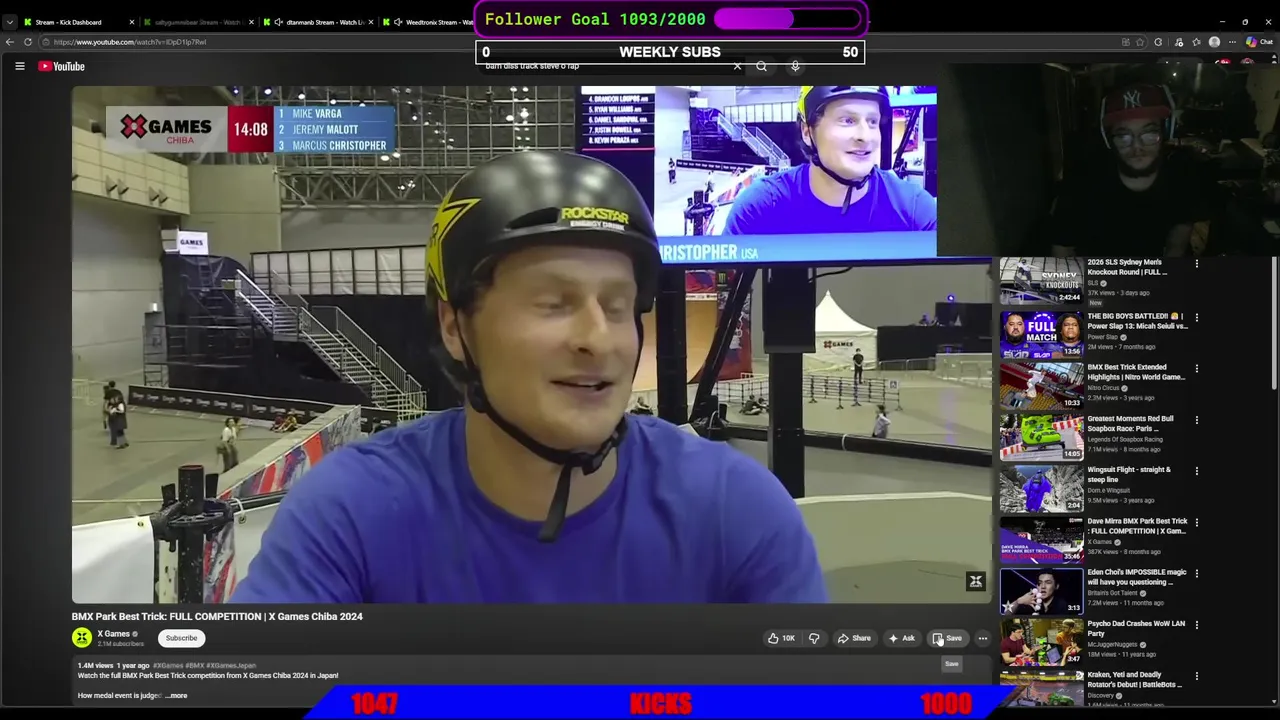Go to YouTube home via logo
This screenshot has height=720, width=1280.
coord(62,66)
